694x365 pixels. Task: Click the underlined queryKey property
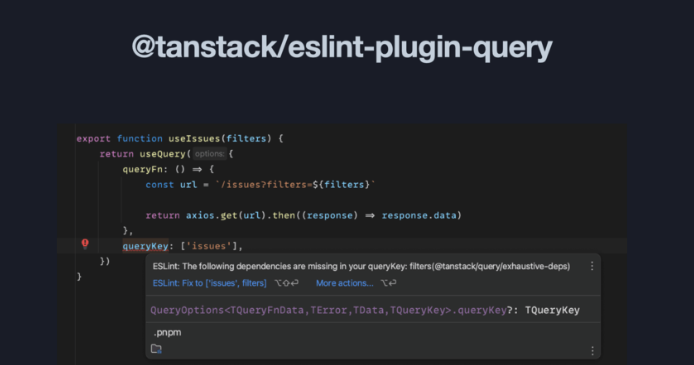pos(145,246)
